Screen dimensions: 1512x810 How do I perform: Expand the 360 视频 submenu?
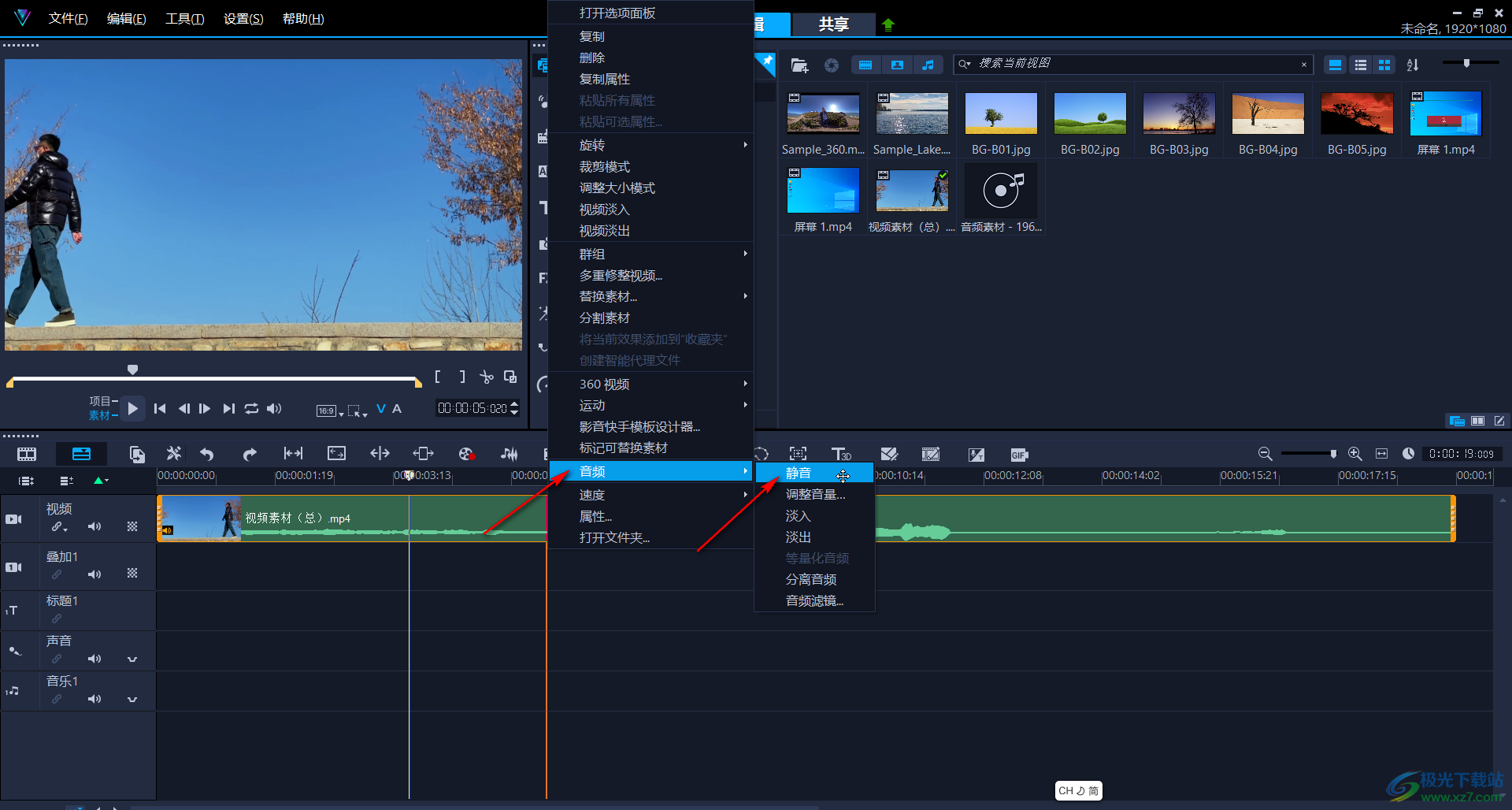(x=650, y=384)
